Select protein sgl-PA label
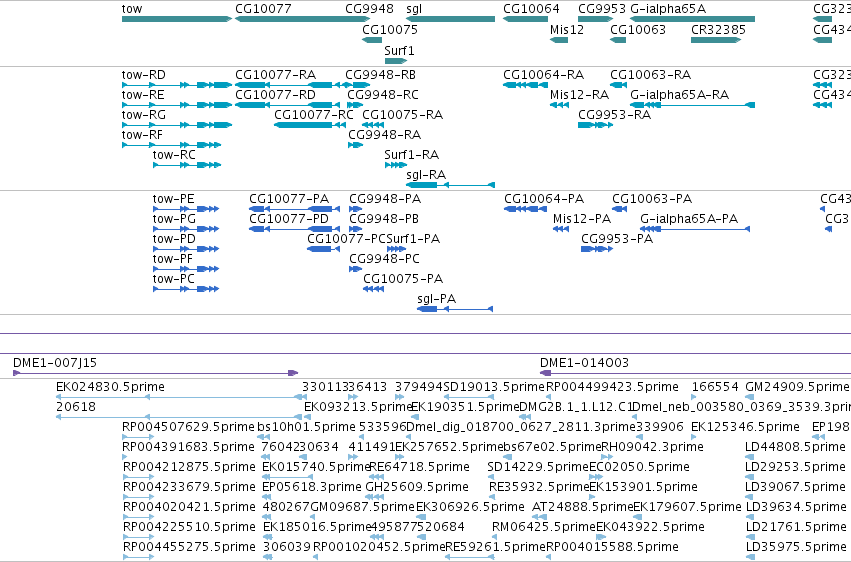Image resolution: width=851 pixels, height=562 pixels. [x=437, y=299]
